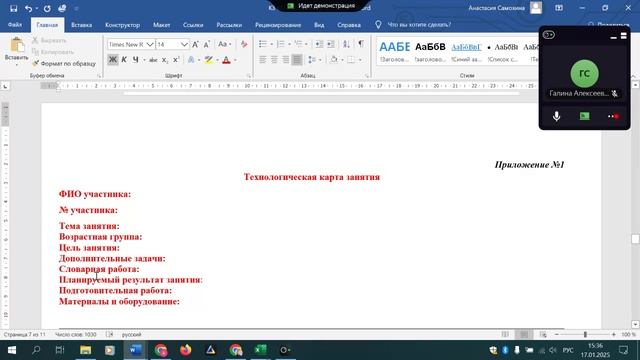Open ribbon display options icon

559,8
